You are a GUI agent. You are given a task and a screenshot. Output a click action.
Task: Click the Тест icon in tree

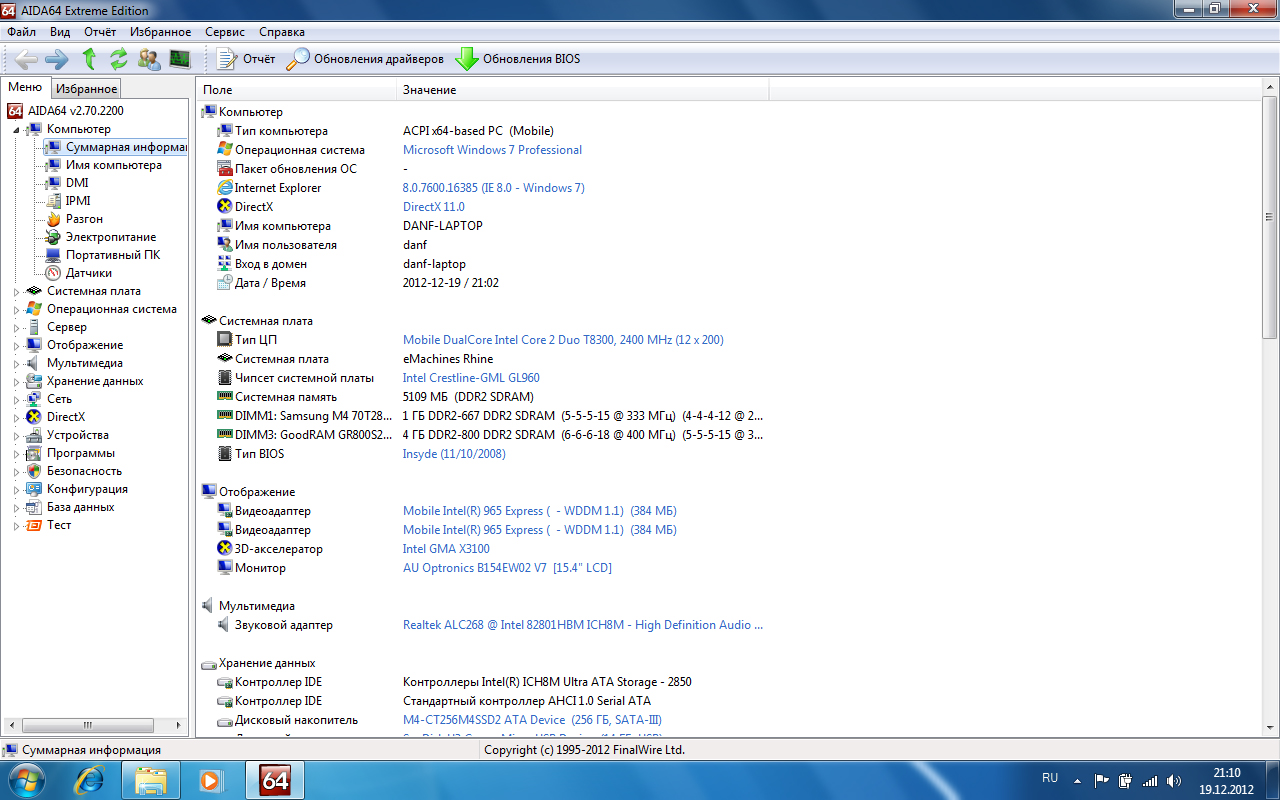click(x=34, y=525)
